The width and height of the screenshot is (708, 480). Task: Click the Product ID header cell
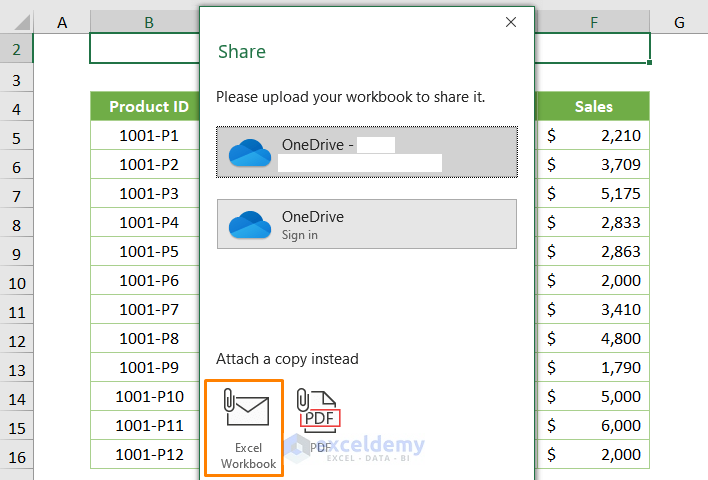[x=148, y=107]
